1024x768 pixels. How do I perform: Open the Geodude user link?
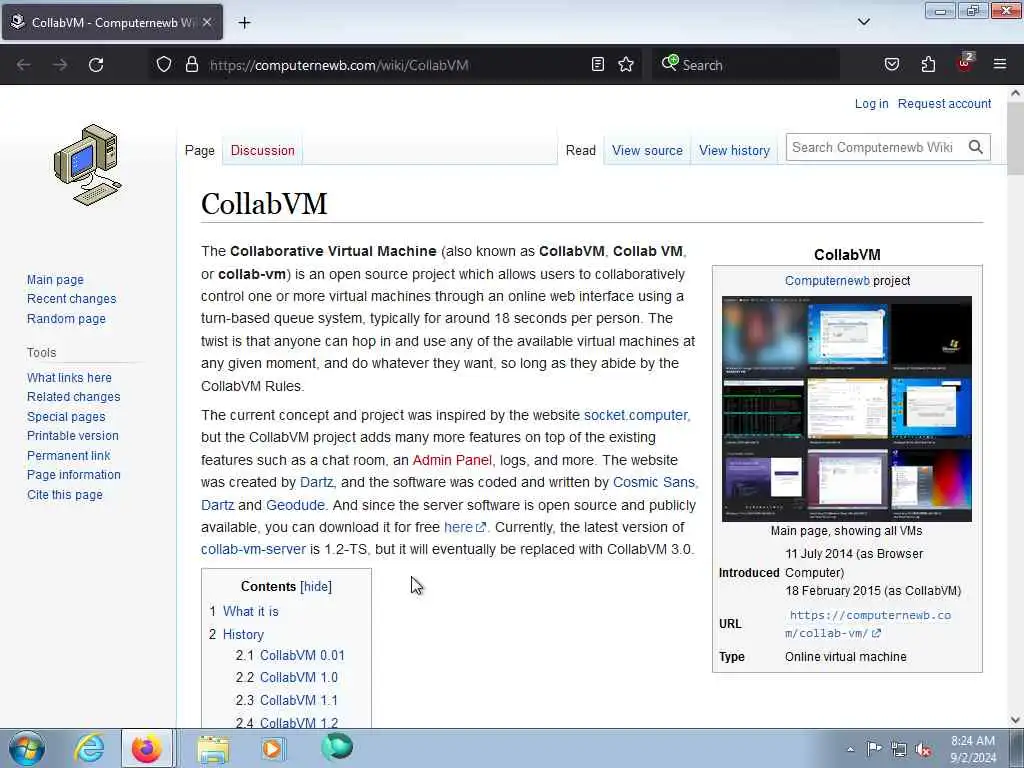(x=295, y=505)
